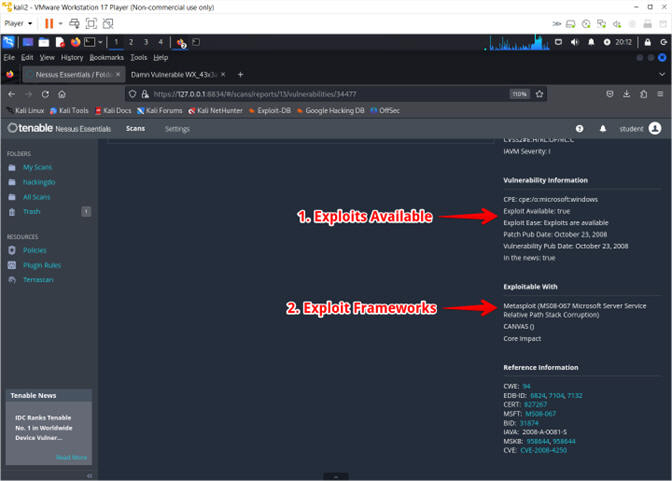
Task: Open the Nessus notifications bell
Action: (x=603, y=129)
